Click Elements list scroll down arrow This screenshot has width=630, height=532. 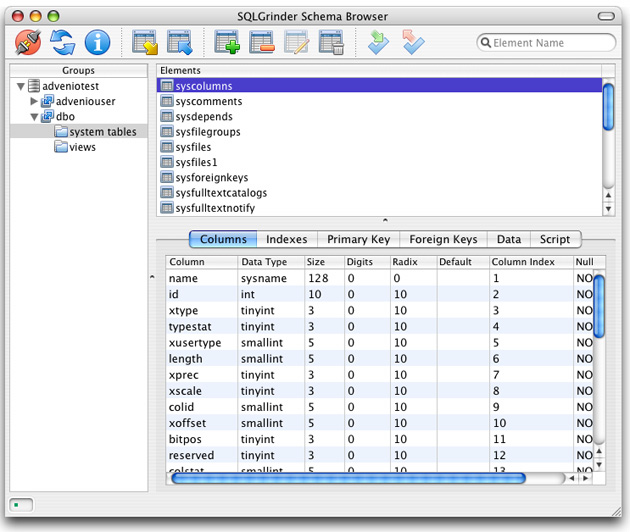pyautogui.click(x=608, y=209)
